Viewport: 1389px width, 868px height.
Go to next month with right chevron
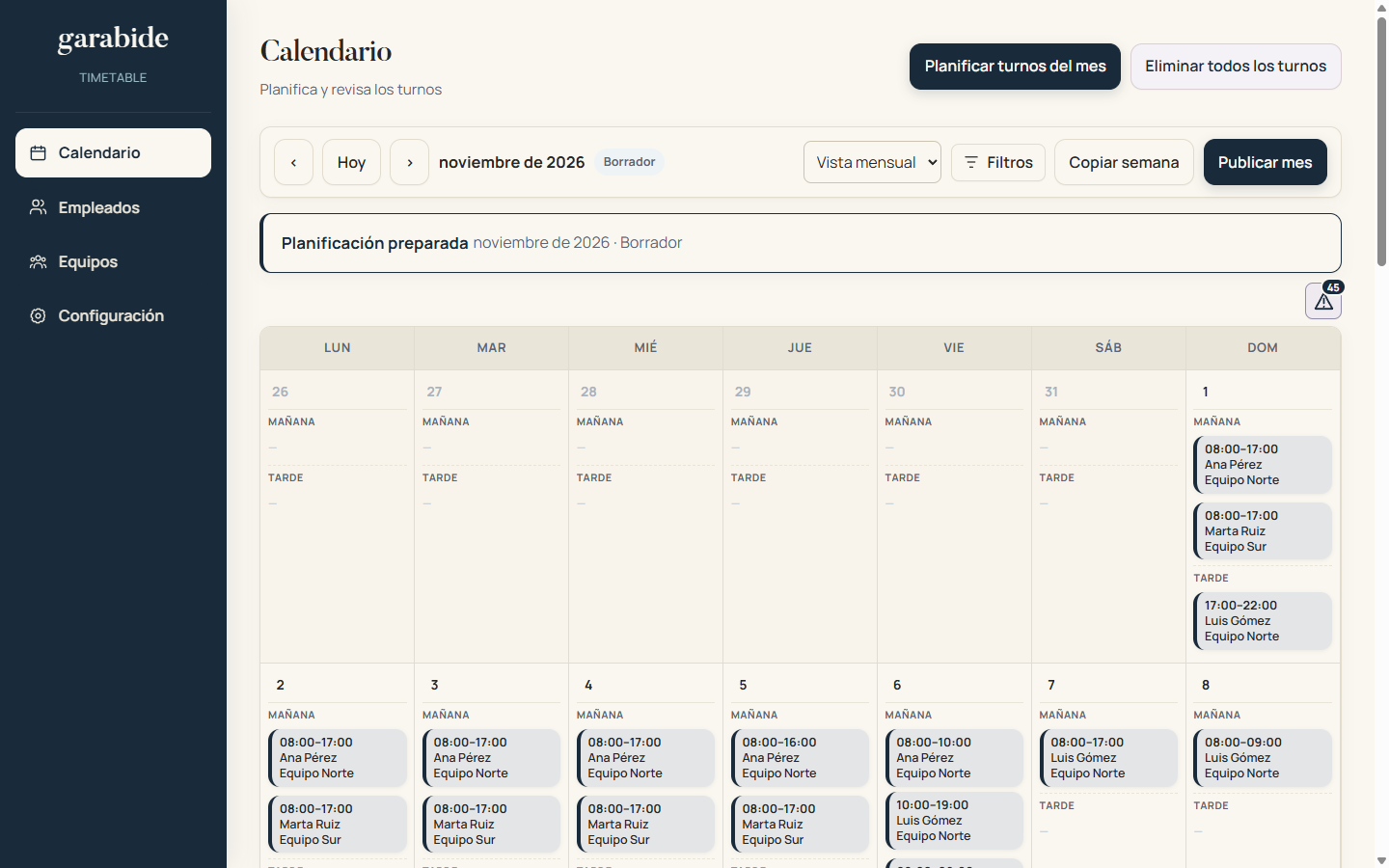pyautogui.click(x=409, y=162)
